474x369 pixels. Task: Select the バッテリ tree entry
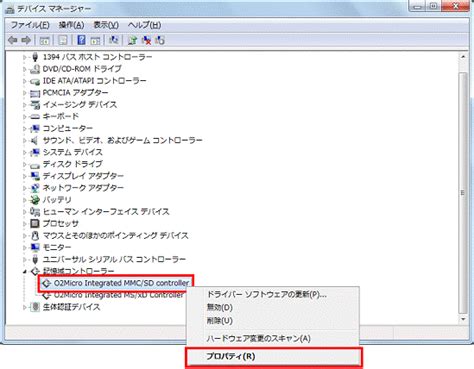pyautogui.click(x=57, y=200)
